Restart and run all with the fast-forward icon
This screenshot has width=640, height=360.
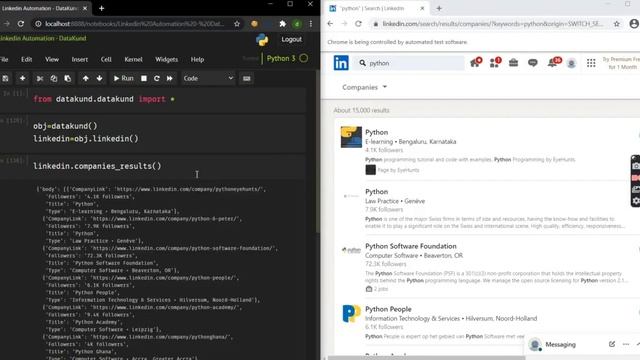(x=169, y=78)
